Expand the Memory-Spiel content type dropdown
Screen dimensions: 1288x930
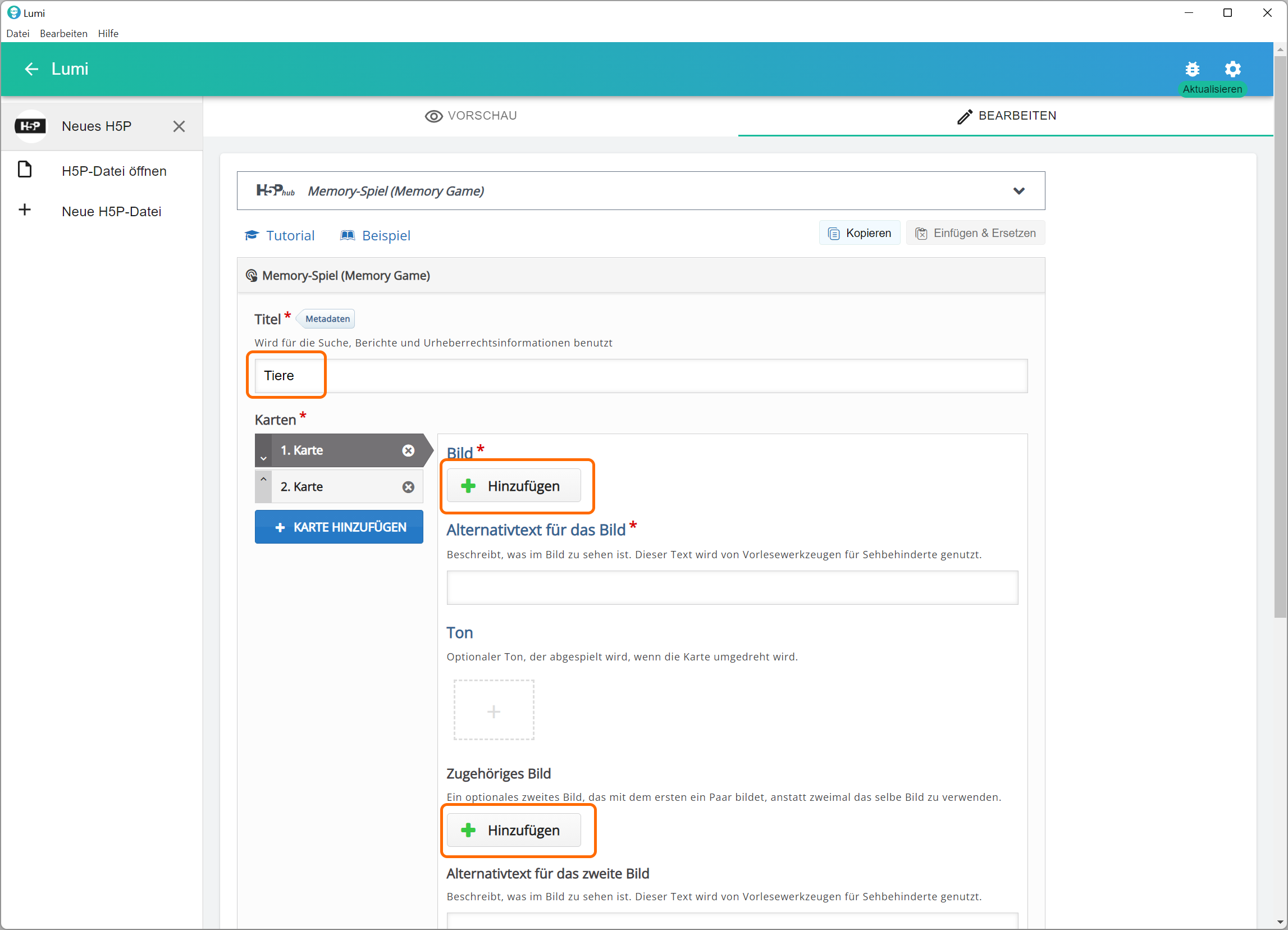tap(1019, 191)
